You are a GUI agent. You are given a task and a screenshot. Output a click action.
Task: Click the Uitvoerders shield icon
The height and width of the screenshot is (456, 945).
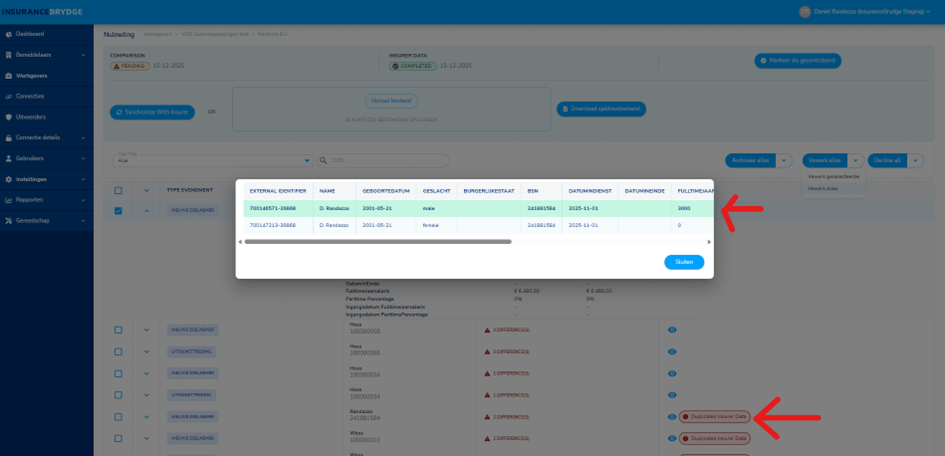click(8, 117)
